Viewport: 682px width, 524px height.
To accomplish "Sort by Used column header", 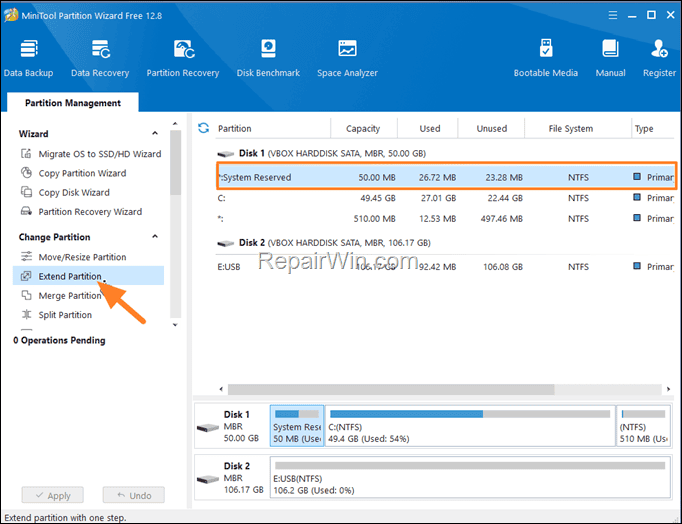I will click(x=430, y=128).
